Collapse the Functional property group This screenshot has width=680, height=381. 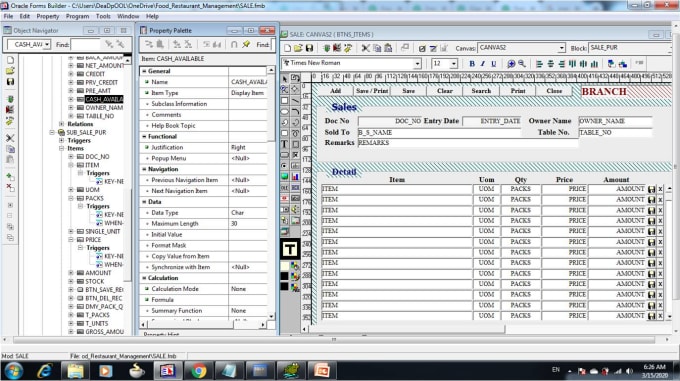(x=144, y=136)
